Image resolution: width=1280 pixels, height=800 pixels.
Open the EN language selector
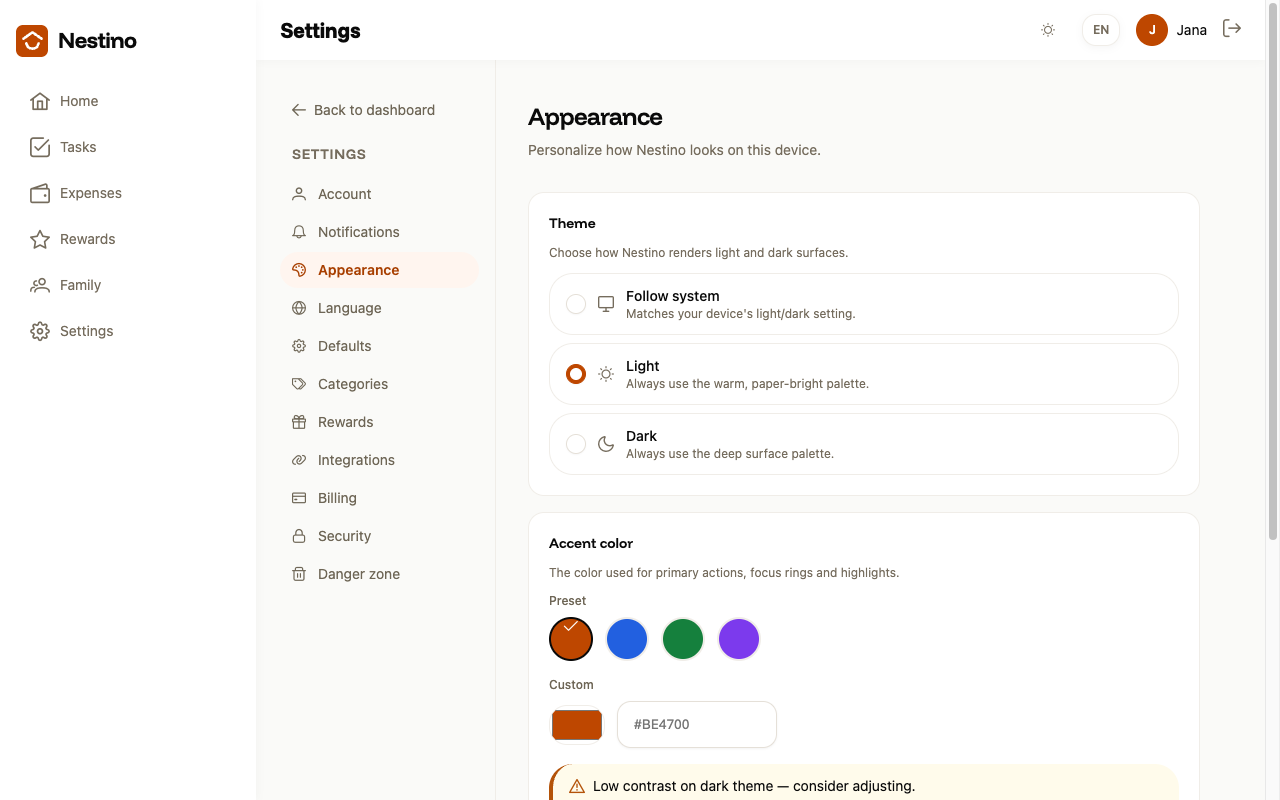tap(1101, 30)
